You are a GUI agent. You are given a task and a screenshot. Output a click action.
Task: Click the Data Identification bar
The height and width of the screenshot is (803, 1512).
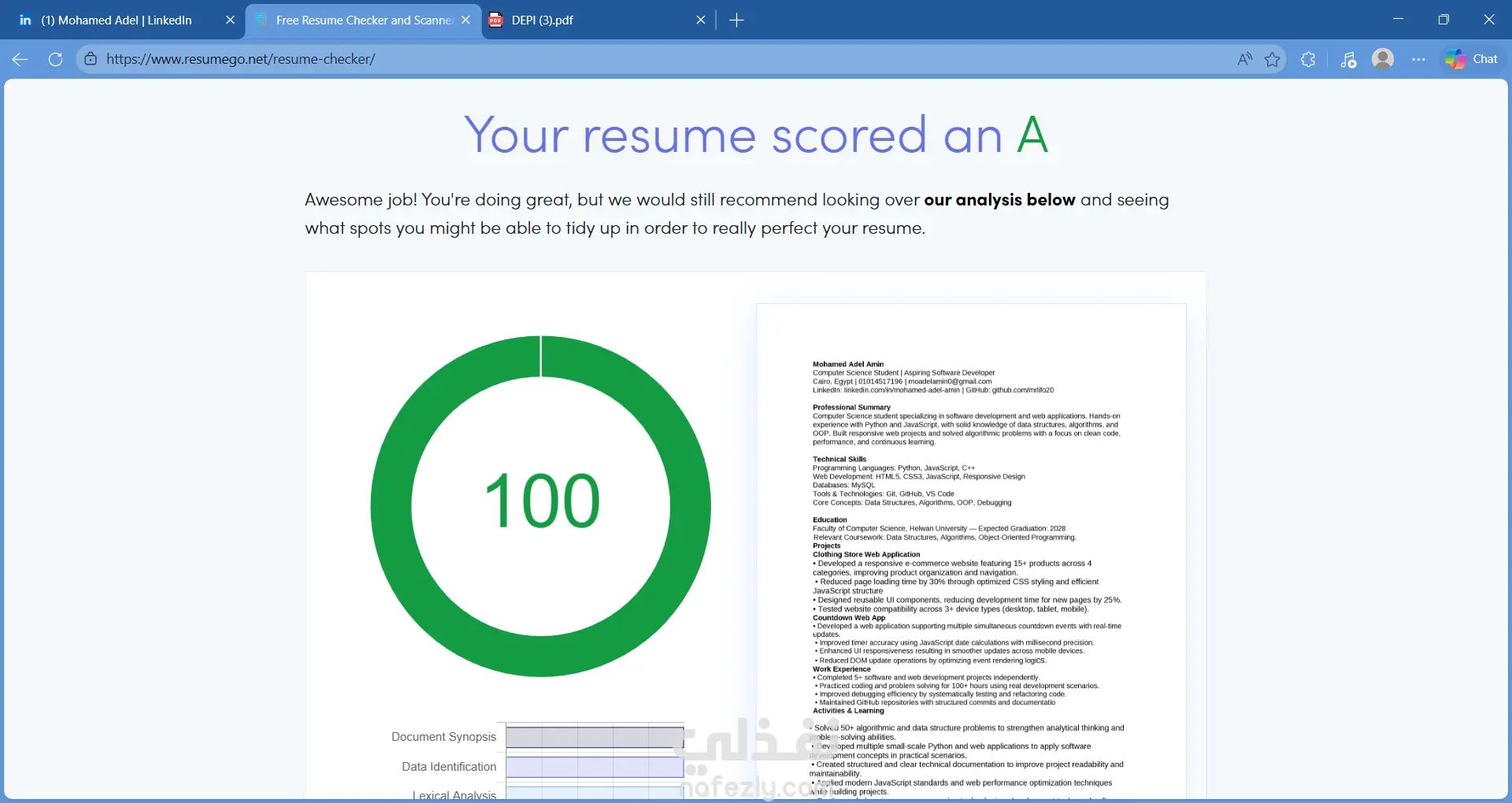pos(595,767)
